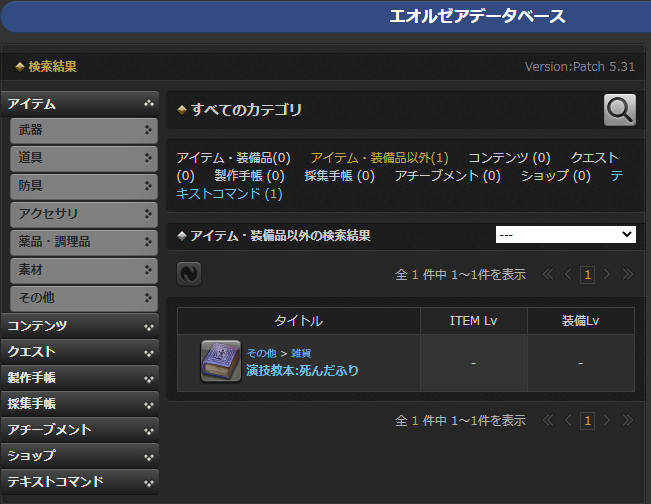Expand the 採集手帳 sidebar section
This screenshot has width=651, height=504.
(x=80, y=404)
